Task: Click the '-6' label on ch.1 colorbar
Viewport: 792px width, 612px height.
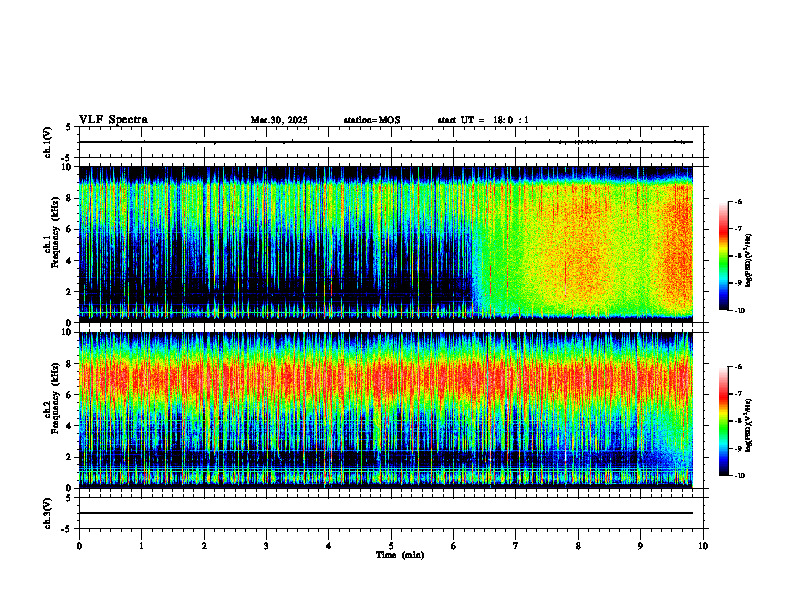Action: [x=738, y=202]
